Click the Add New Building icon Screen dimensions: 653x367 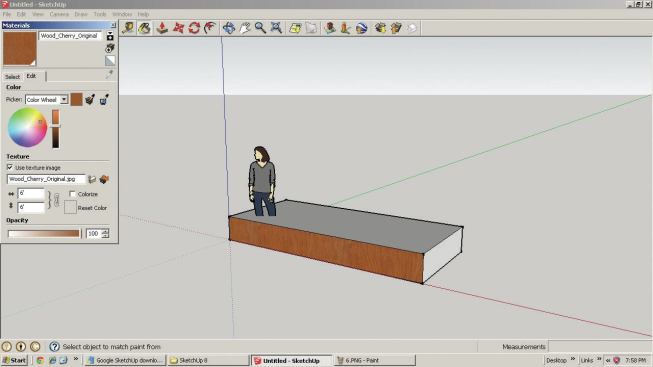(x=330, y=28)
